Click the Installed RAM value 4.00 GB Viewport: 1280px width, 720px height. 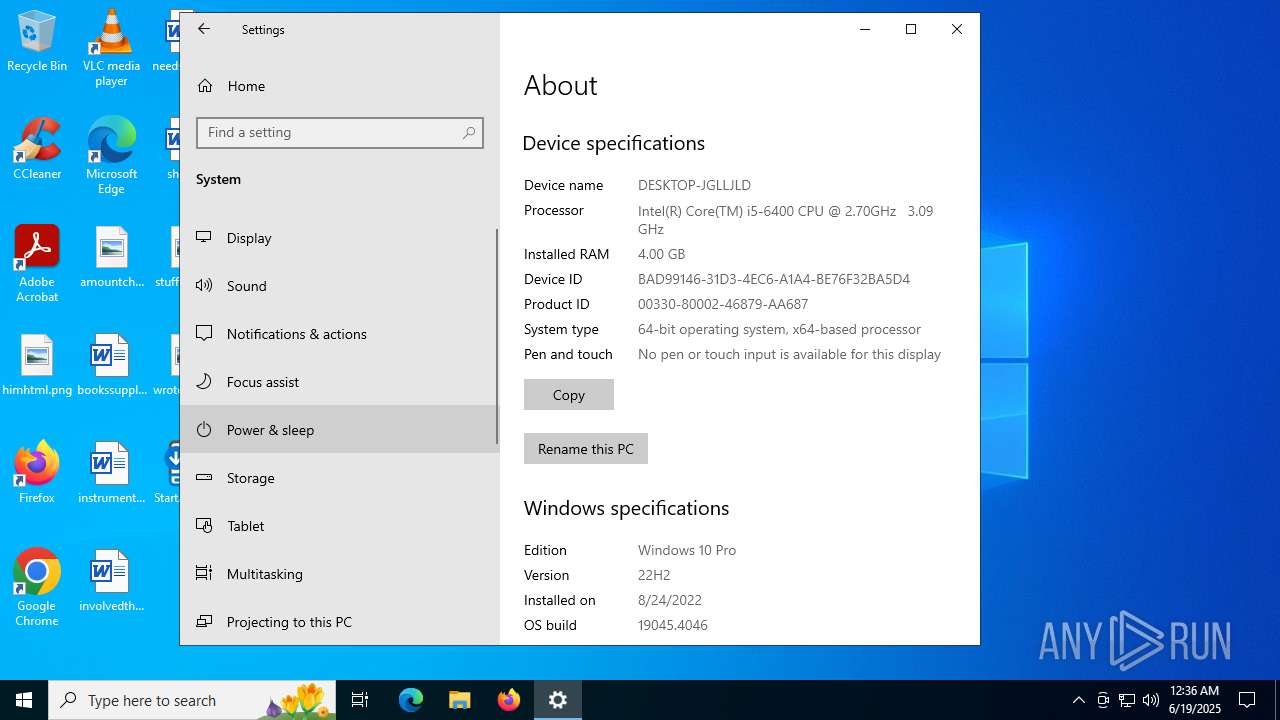pos(661,254)
